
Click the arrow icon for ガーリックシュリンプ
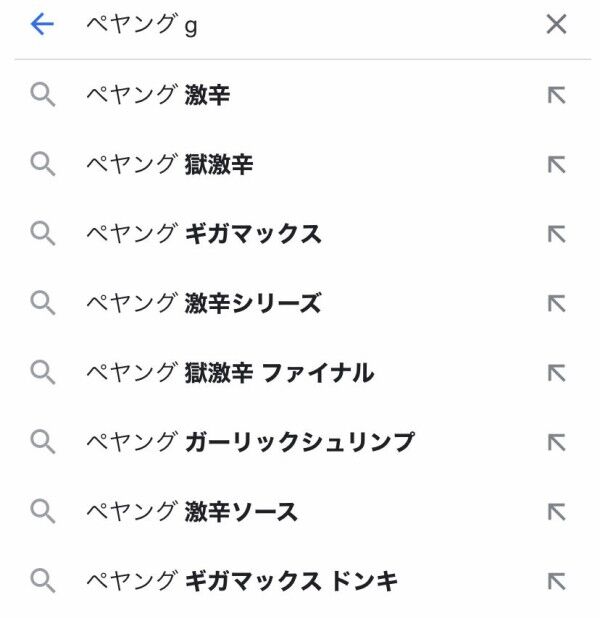click(x=557, y=442)
